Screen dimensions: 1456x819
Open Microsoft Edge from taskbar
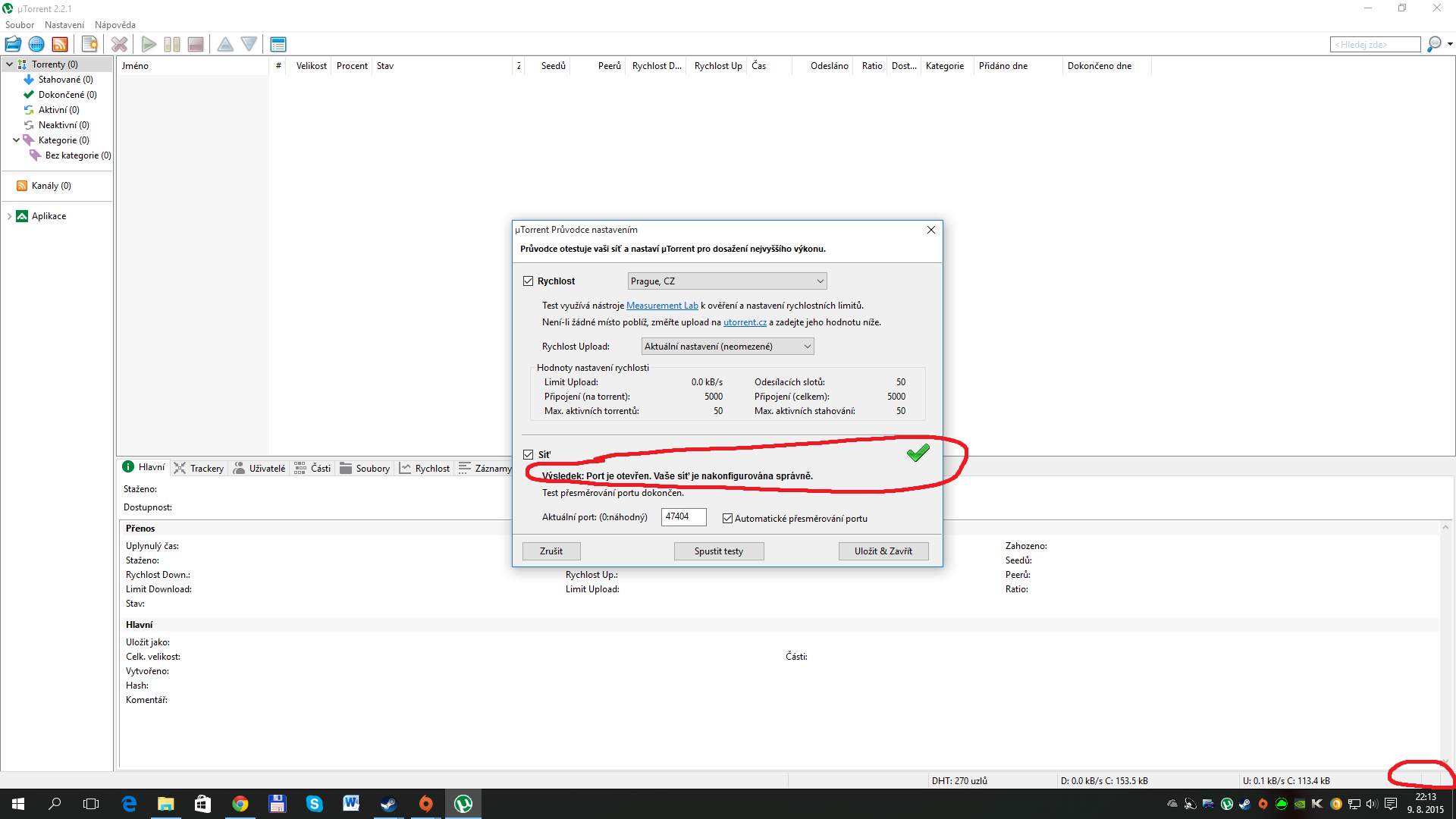tap(129, 804)
